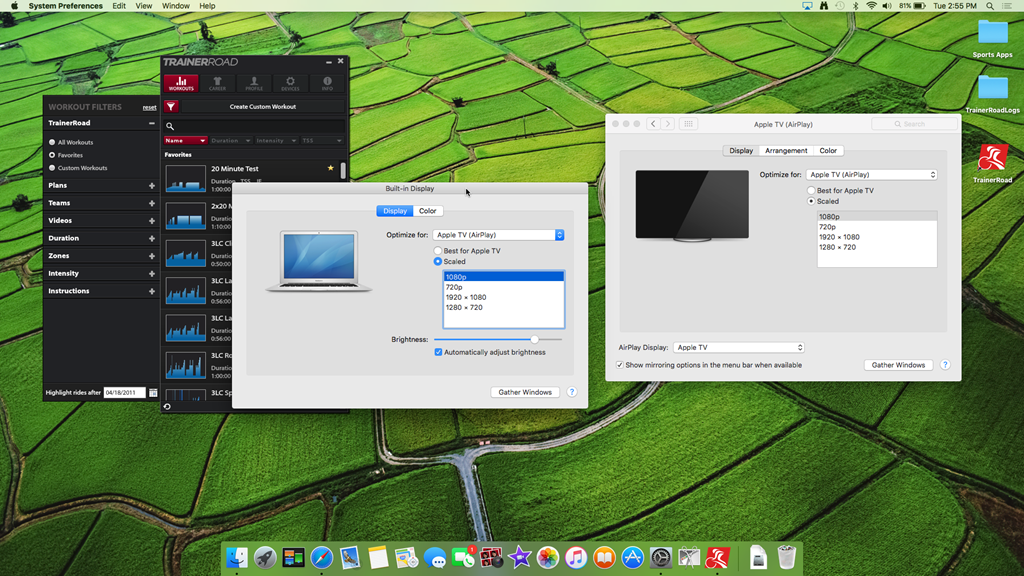Screen dimensions: 1024x576
Task: Click Gather Windows in Built-in Display
Action: point(525,392)
